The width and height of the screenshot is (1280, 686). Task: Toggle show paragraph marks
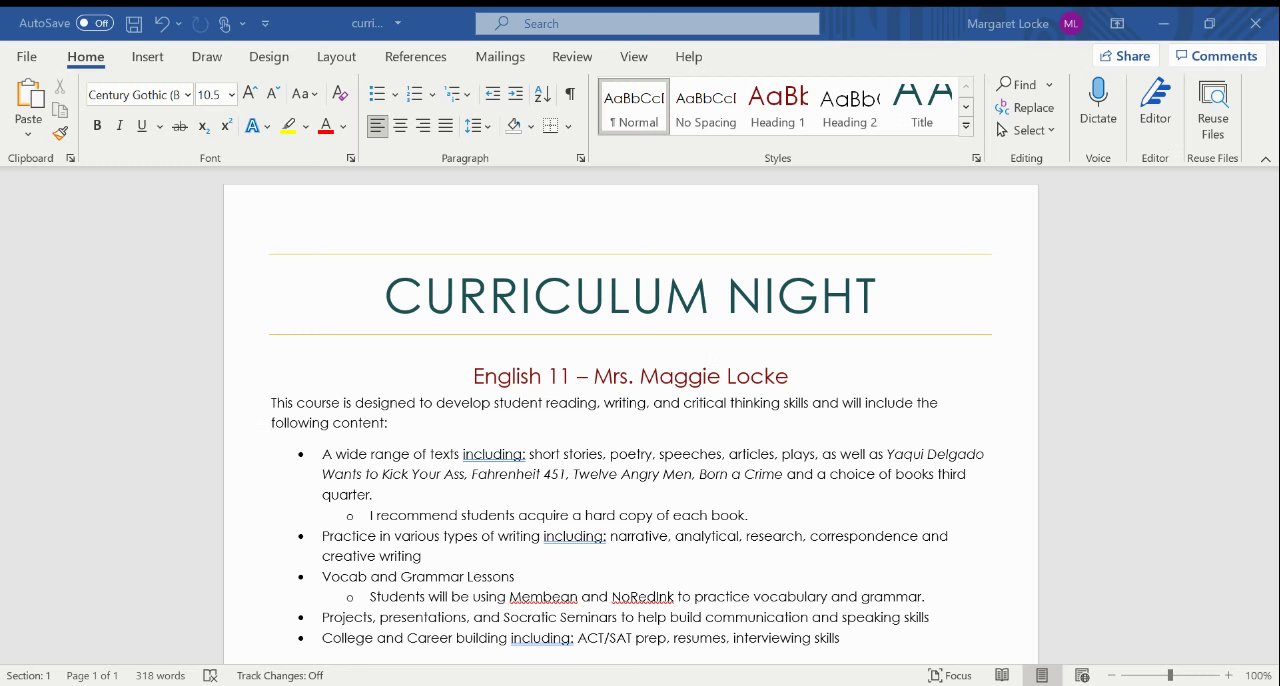570,94
